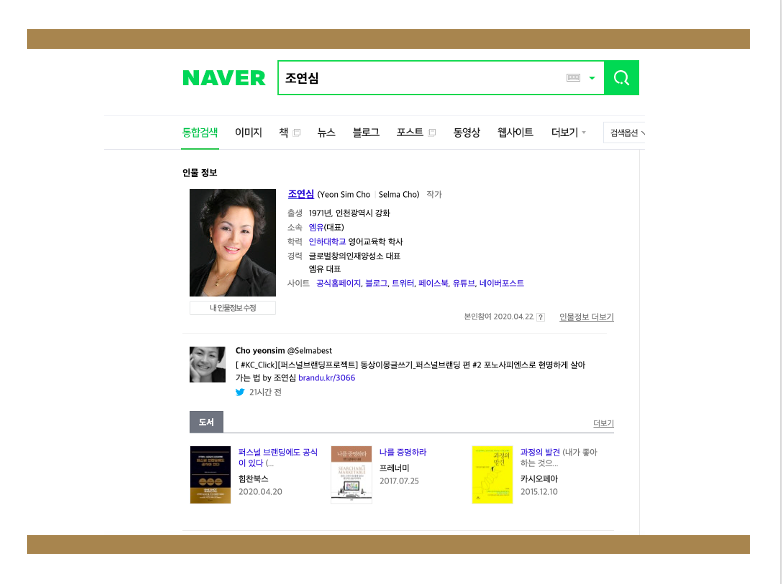The height and width of the screenshot is (584, 782).
Task: Switch to the 동영상 tab
Action: coord(466,133)
